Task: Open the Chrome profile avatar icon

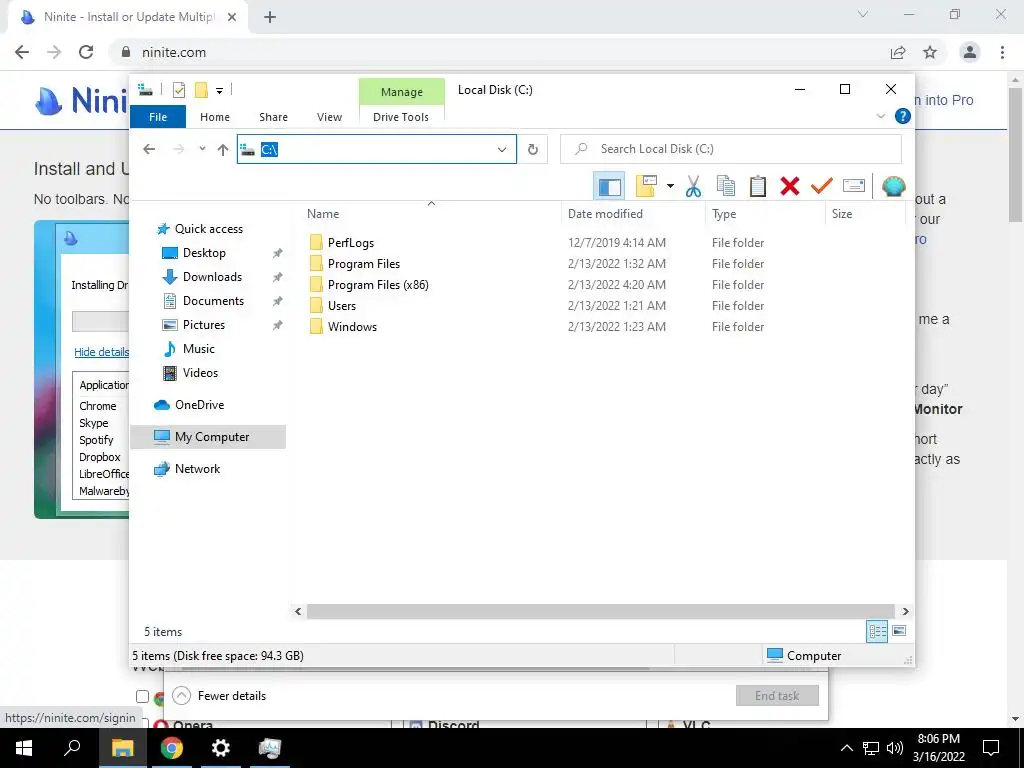Action: click(970, 52)
